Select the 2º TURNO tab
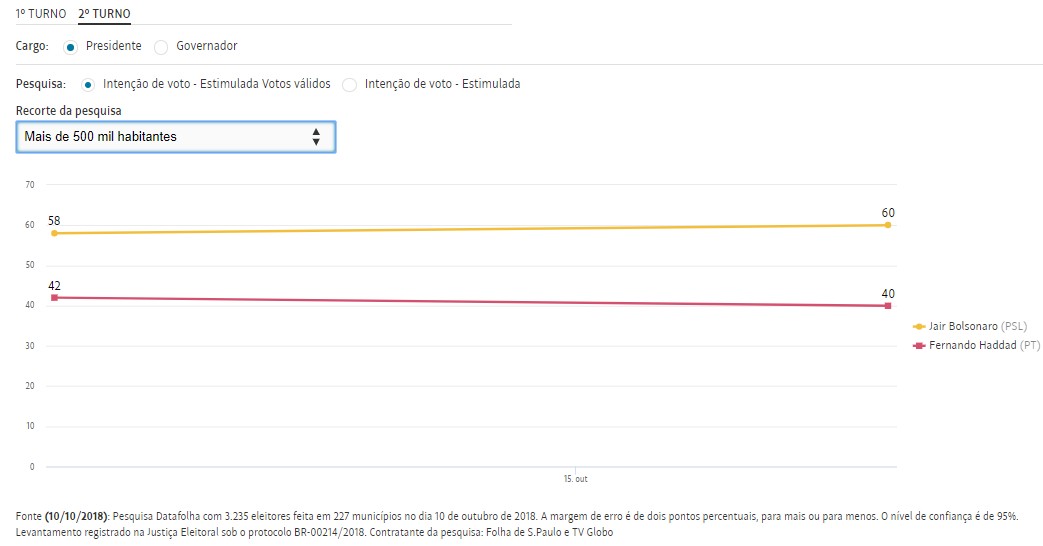 tap(104, 14)
